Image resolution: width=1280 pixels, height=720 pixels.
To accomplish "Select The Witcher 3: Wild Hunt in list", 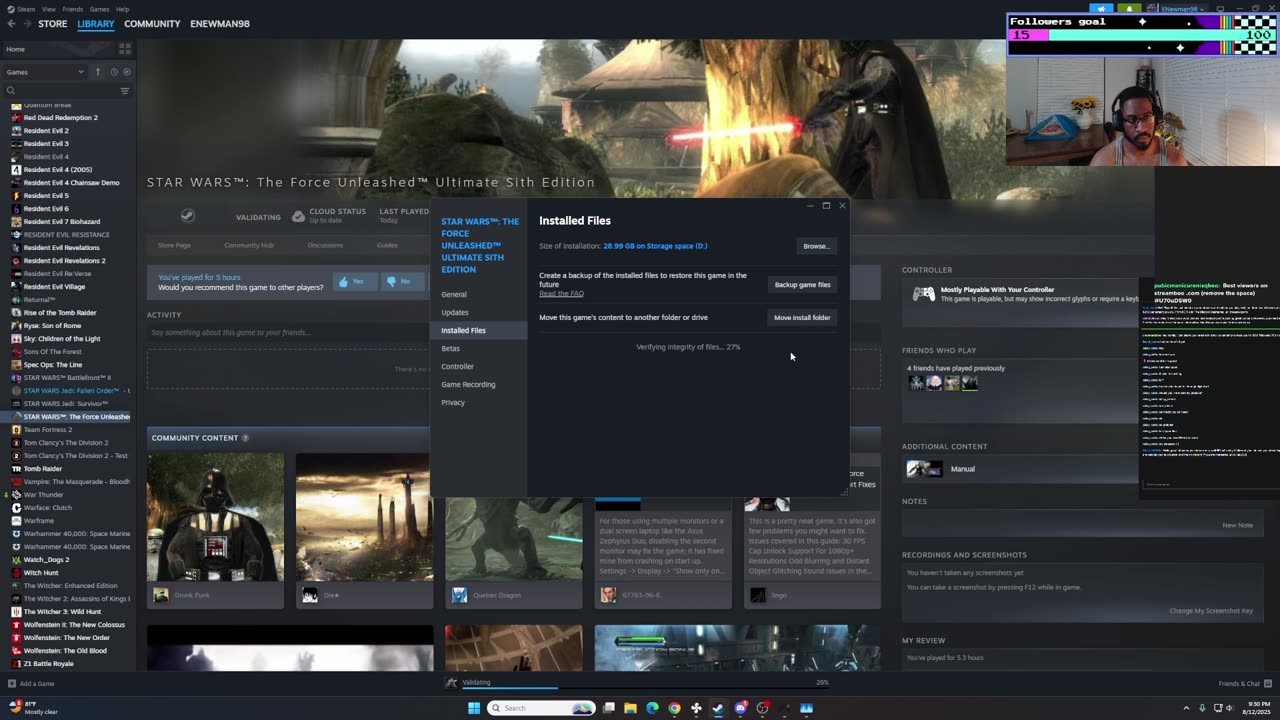I will click(x=62, y=612).
